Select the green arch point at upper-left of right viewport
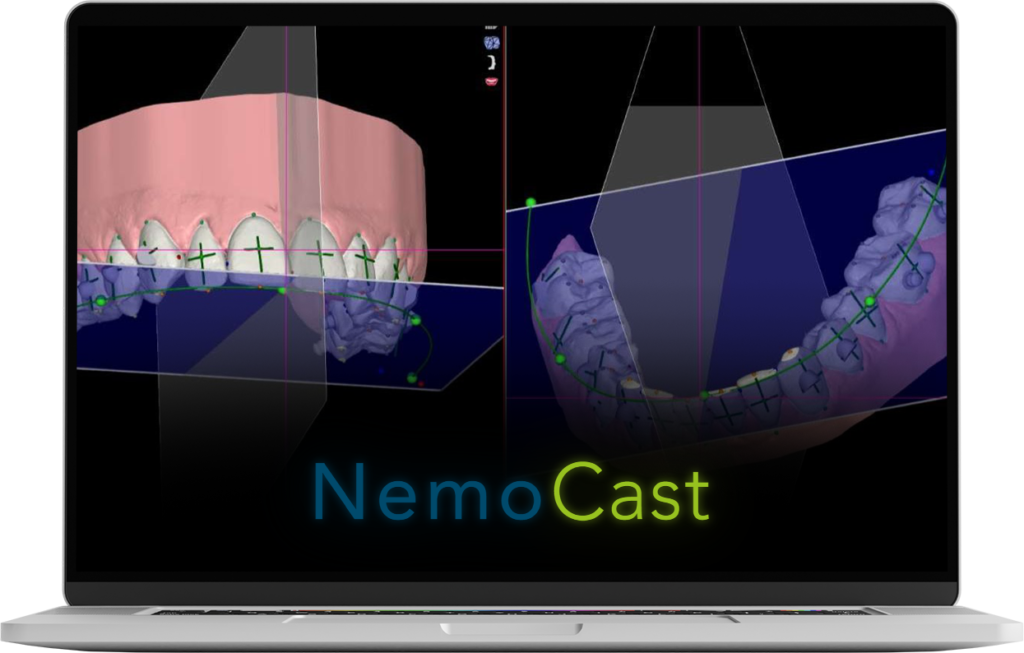The image size is (1024, 653). (530, 202)
